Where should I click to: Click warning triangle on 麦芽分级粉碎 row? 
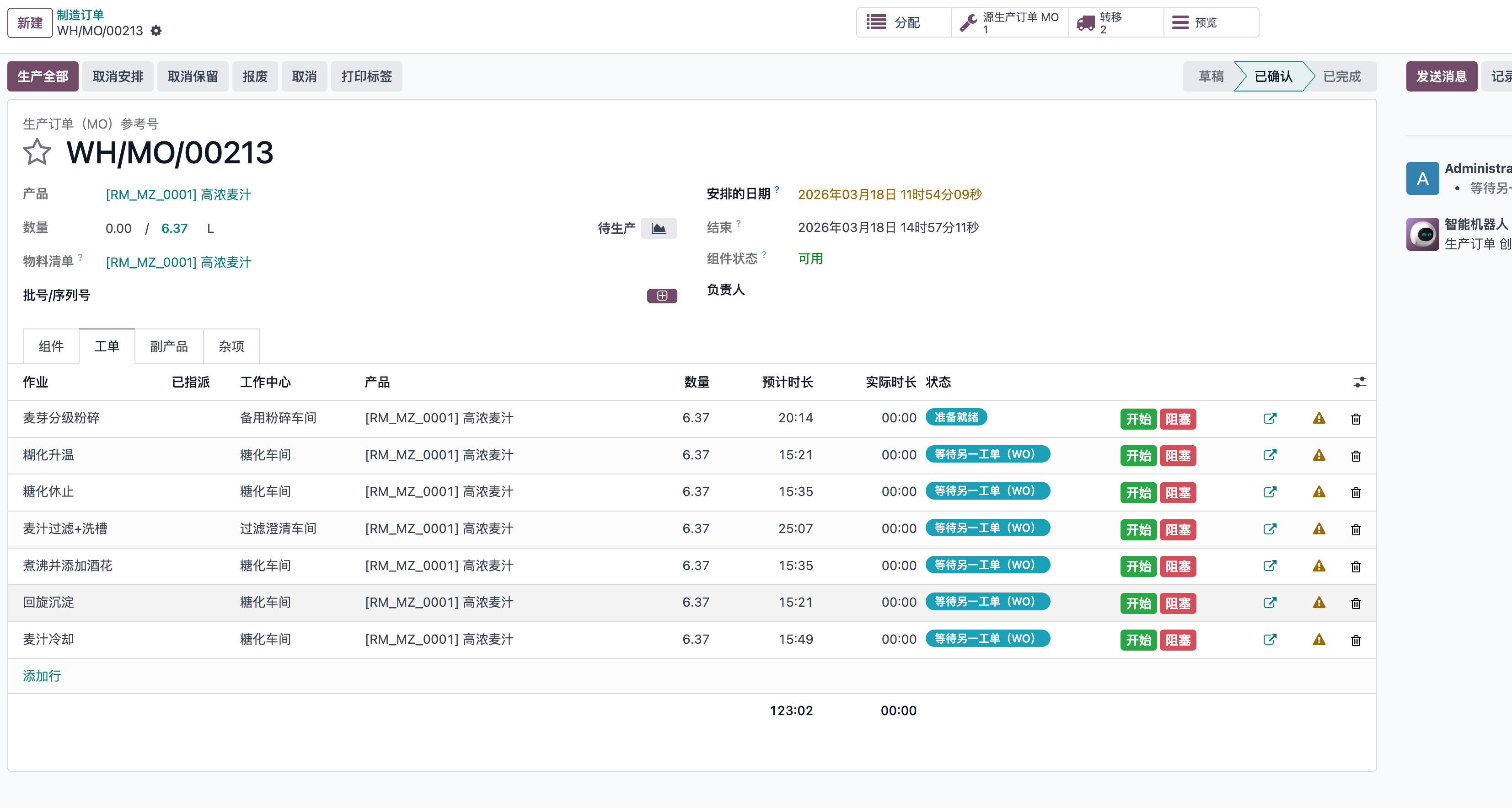pos(1319,418)
